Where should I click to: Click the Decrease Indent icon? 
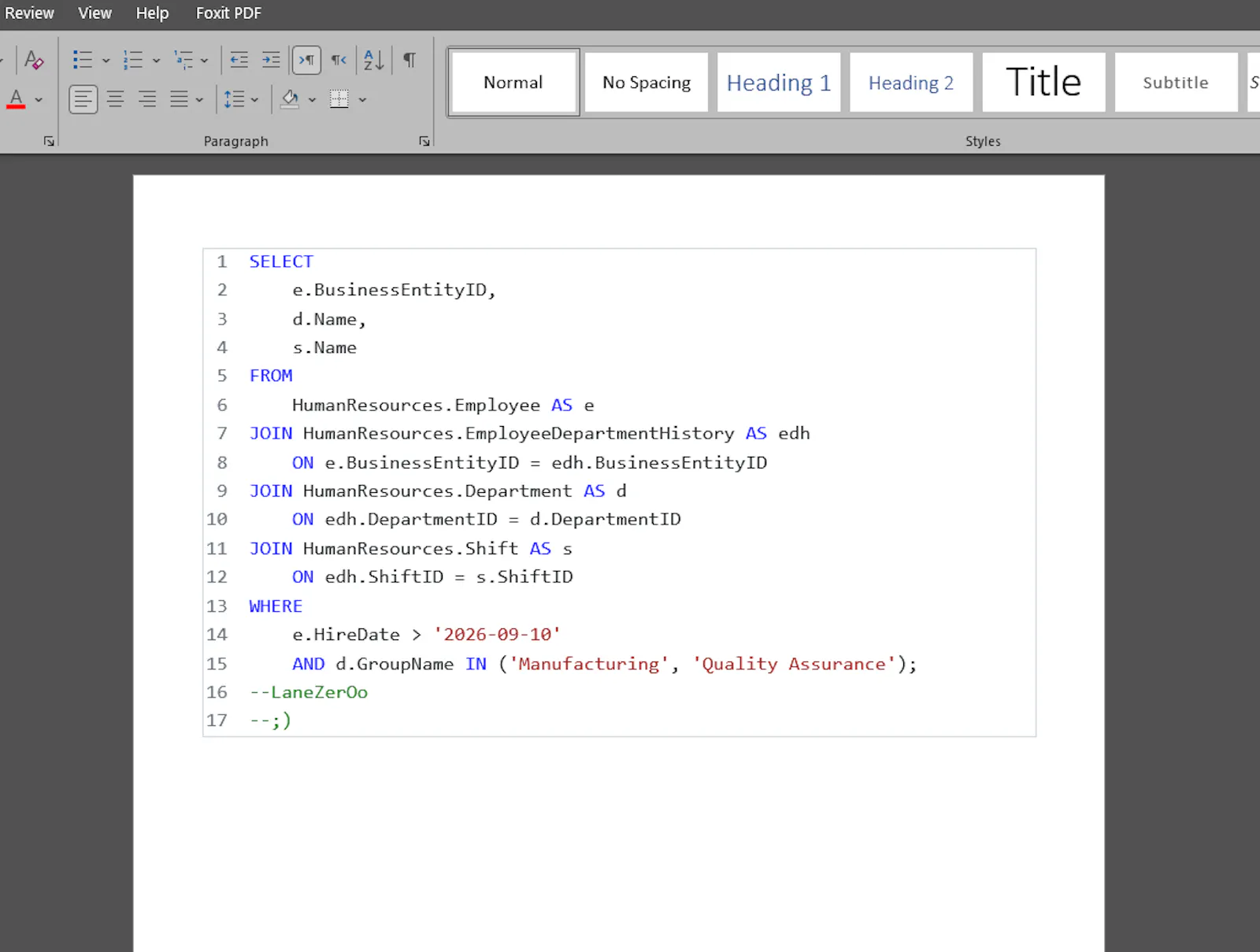(239, 60)
